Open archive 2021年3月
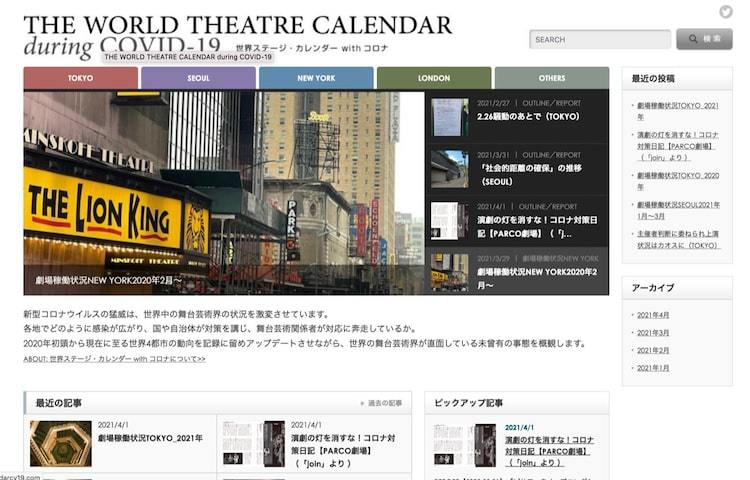The image size is (750, 480). coord(653,333)
